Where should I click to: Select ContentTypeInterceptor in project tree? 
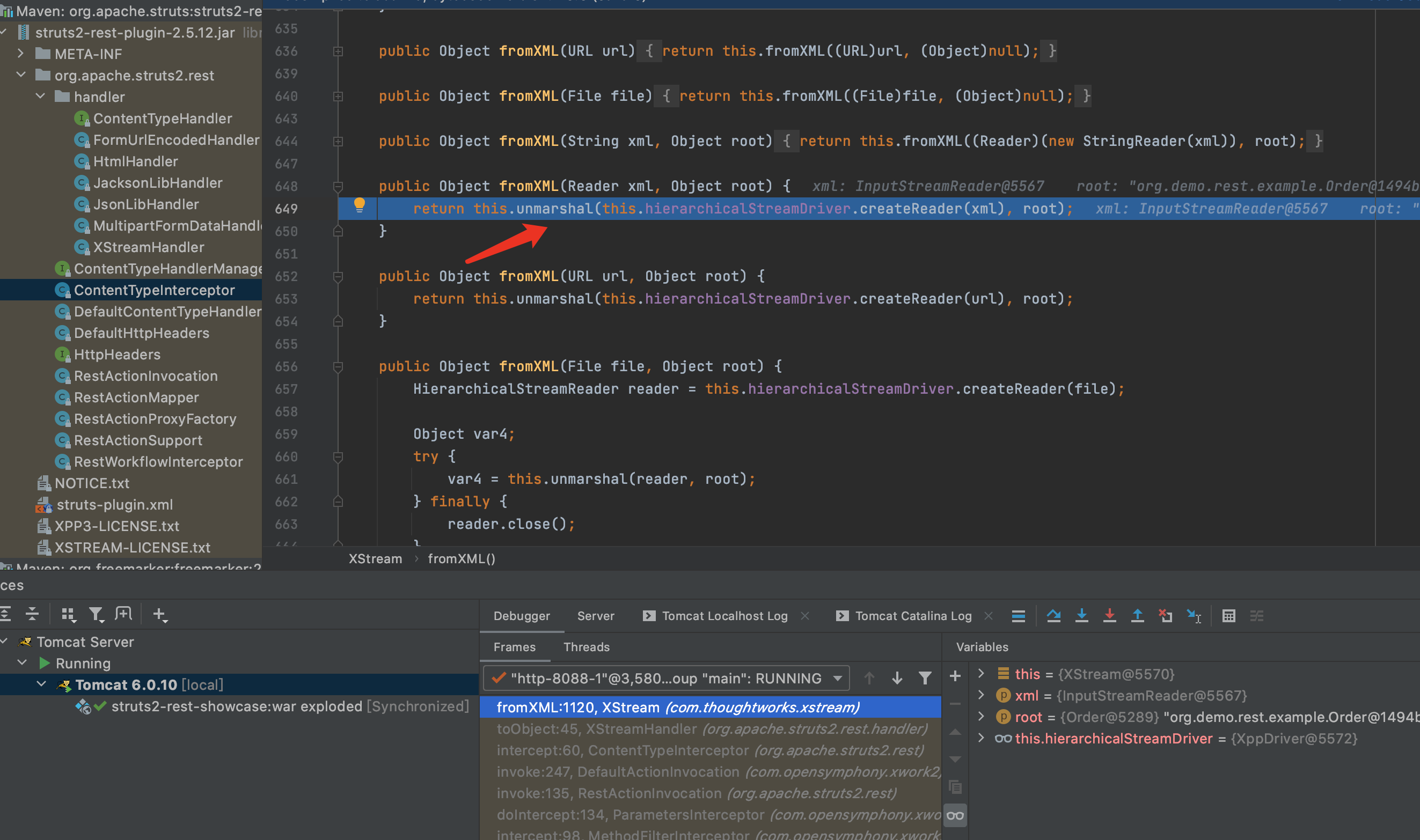point(154,290)
